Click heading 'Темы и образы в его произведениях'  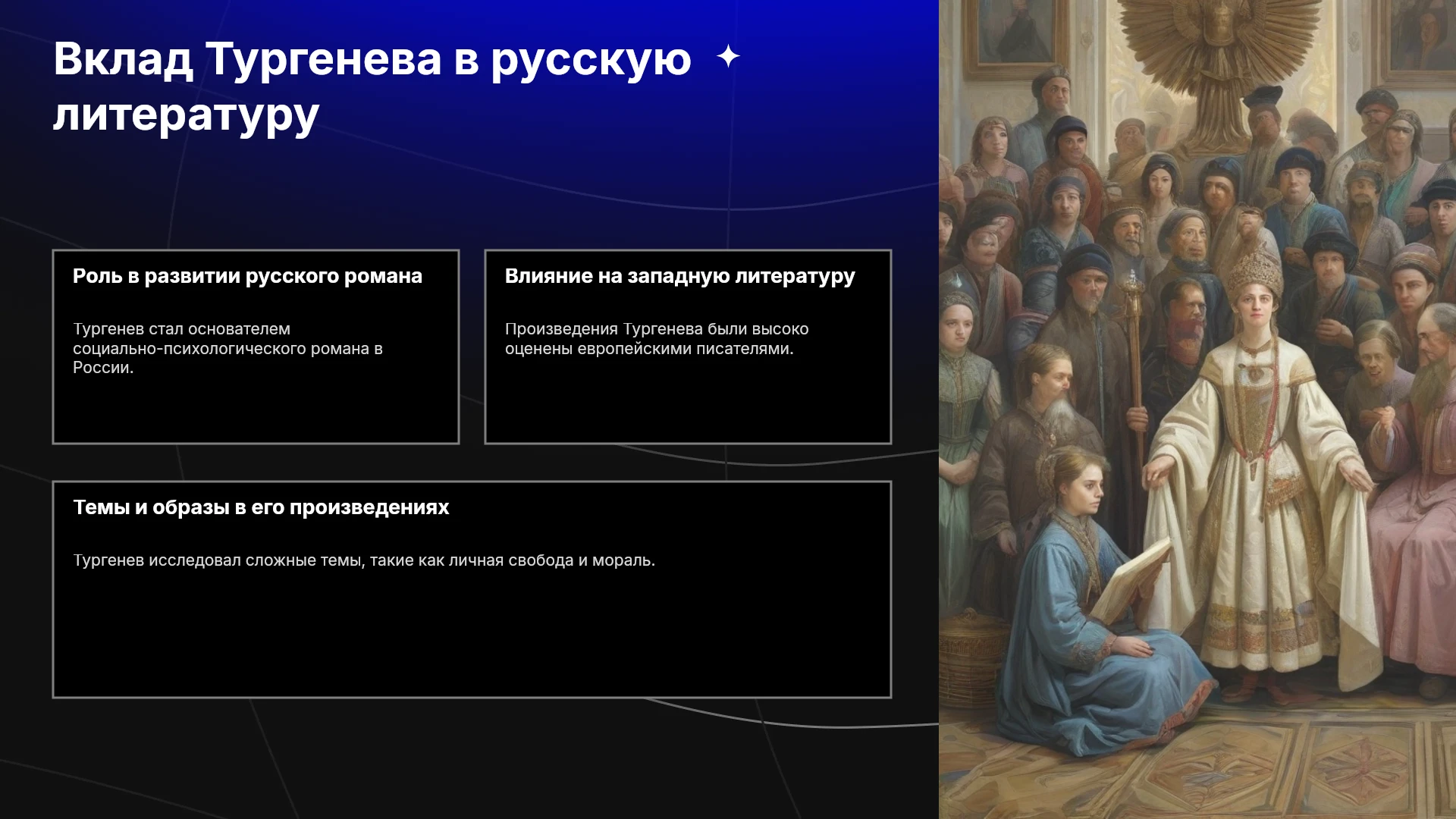pos(261,507)
